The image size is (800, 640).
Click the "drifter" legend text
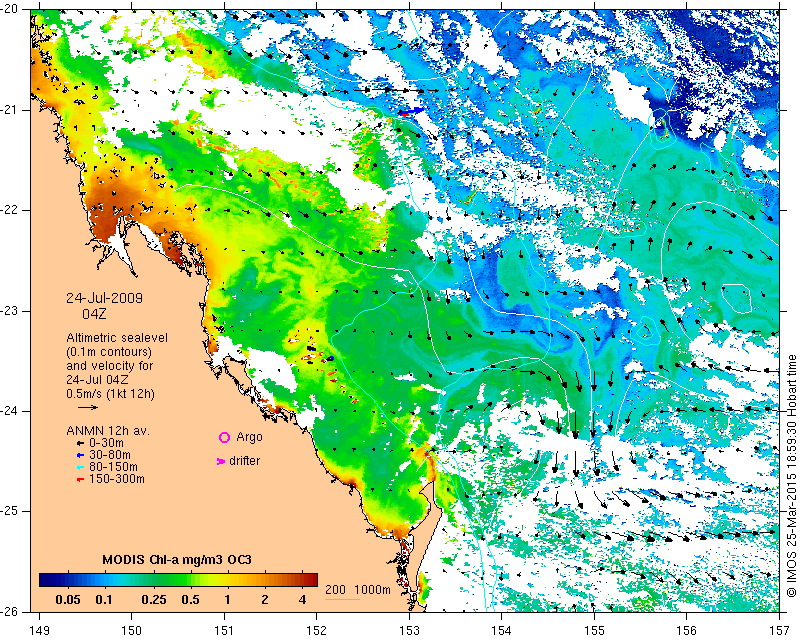click(x=244, y=461)
